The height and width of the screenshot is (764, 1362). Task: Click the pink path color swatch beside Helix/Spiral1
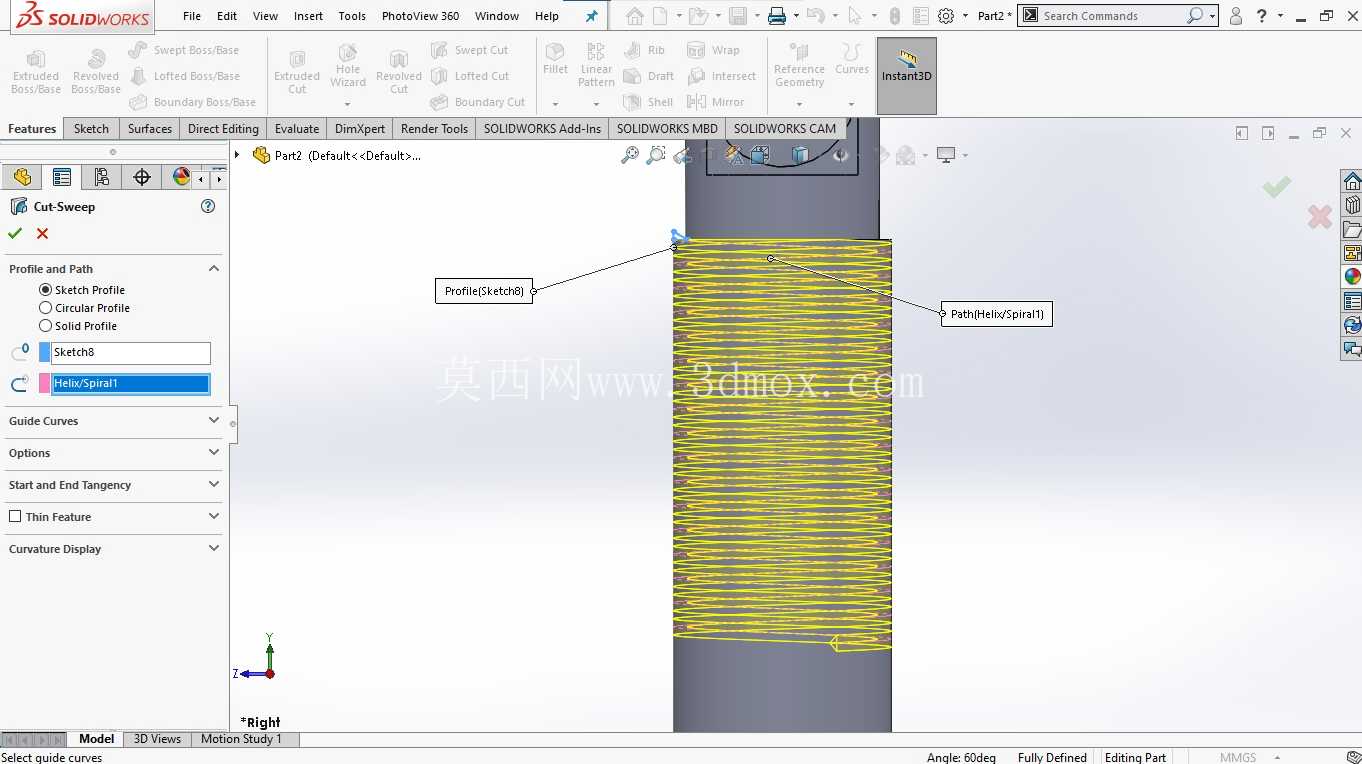coord(44,383)
